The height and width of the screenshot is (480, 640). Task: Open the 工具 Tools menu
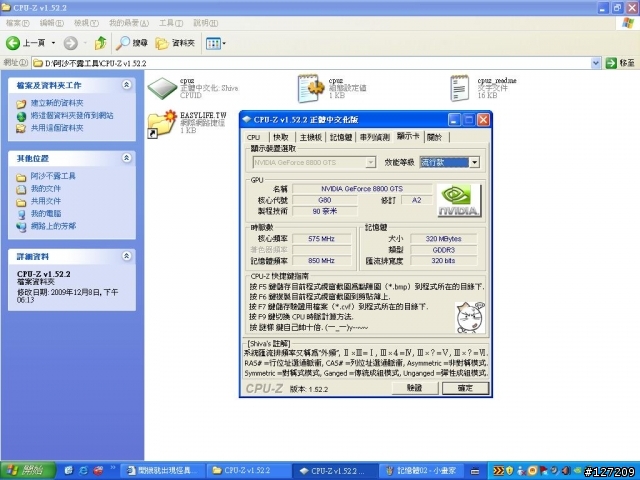[171, 23]
